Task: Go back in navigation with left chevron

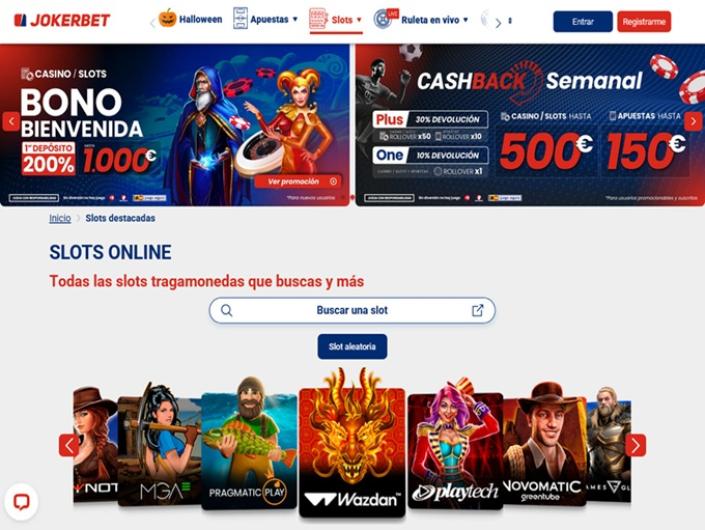Action: tap(153, 23)
